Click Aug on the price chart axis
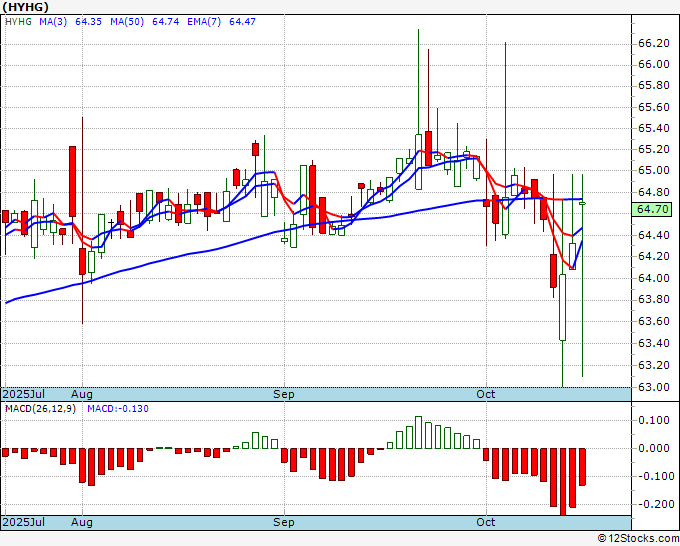Screen dimensions: 680x546 (82, 394)
